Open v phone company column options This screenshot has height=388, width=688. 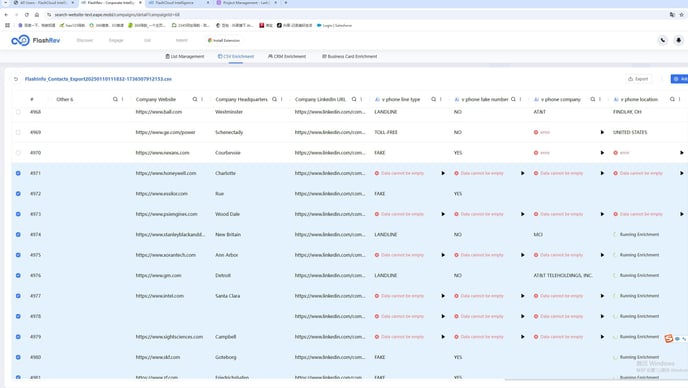(600, 99)
